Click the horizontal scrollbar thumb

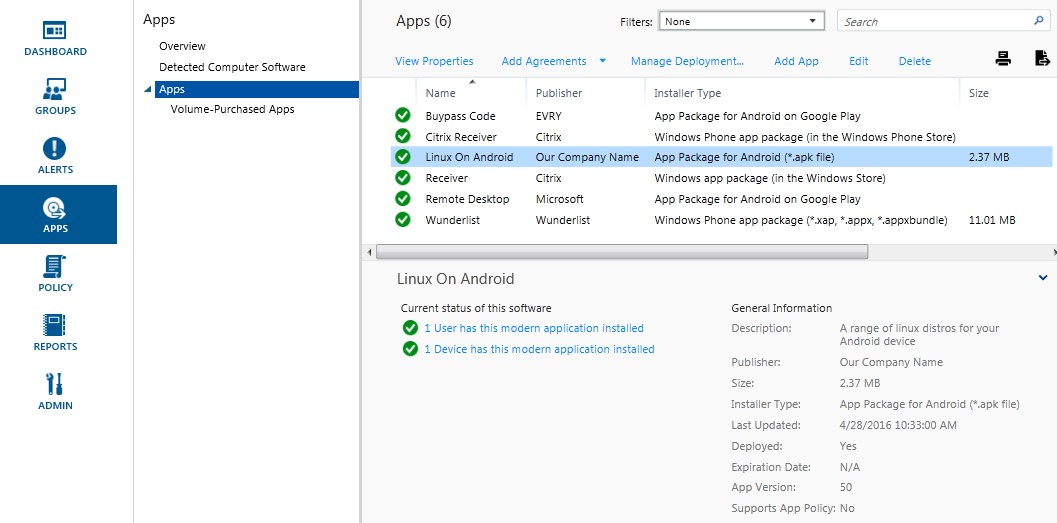click(x=622, y=252)
